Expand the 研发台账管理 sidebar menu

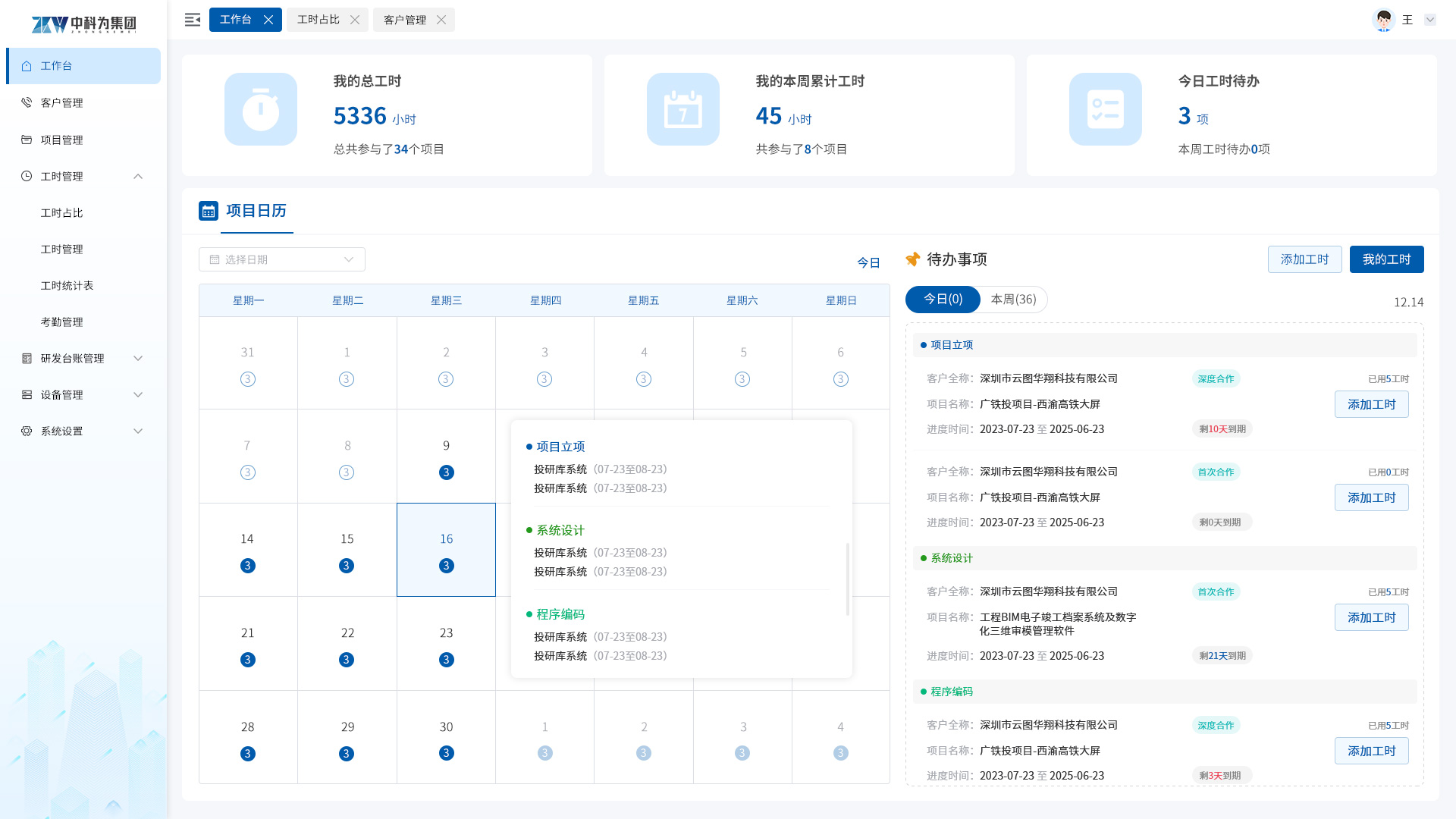click(138, 359)
